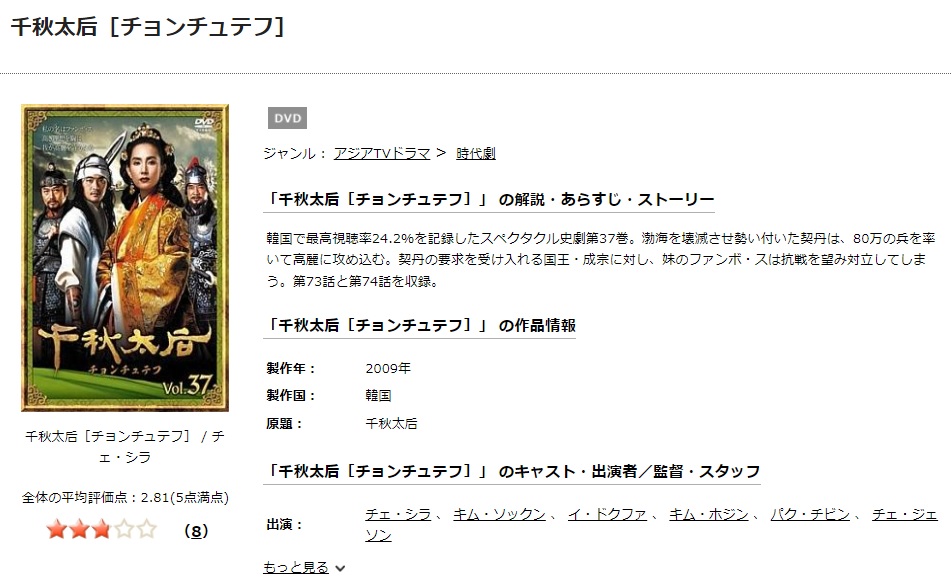Image resolution: width=952 pixels, height=585 pixels.
Task: Click the fourth empty rating star
Action: 124,529
